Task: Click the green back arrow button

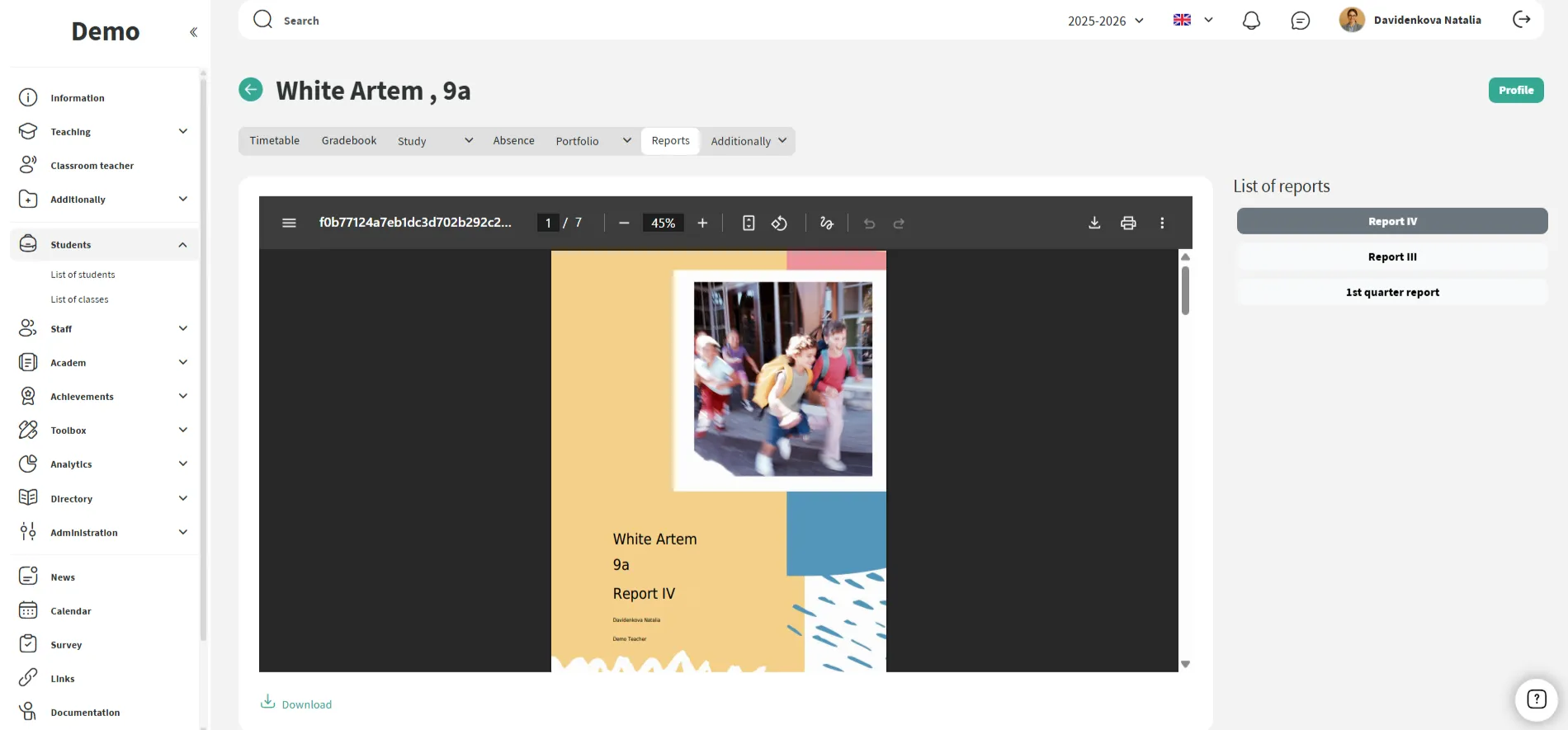Action: 251,89
